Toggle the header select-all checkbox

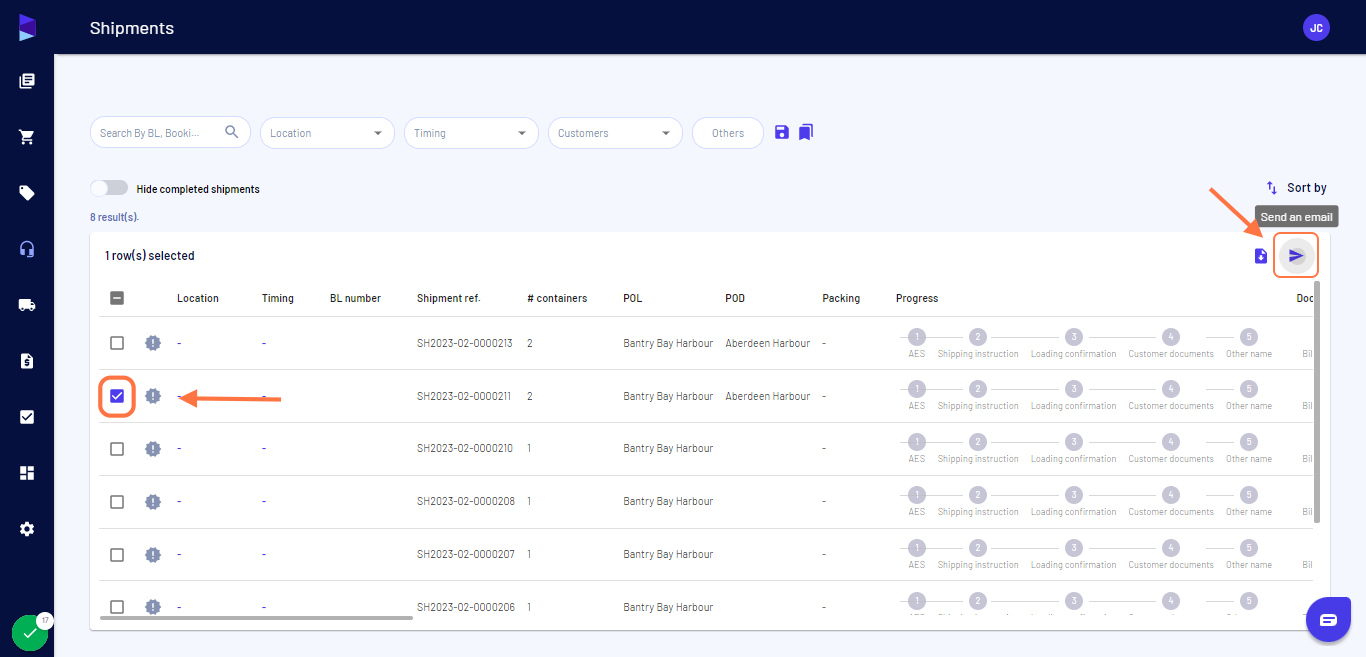click(x=117, y=298)
